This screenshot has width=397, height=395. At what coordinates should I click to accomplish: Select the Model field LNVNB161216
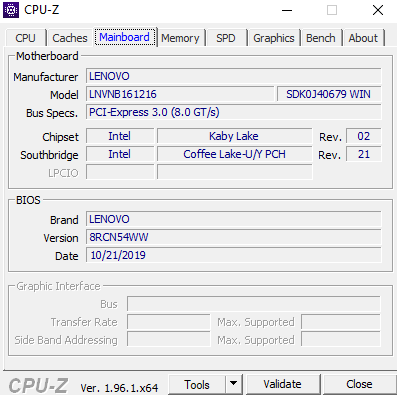(180, 94)
